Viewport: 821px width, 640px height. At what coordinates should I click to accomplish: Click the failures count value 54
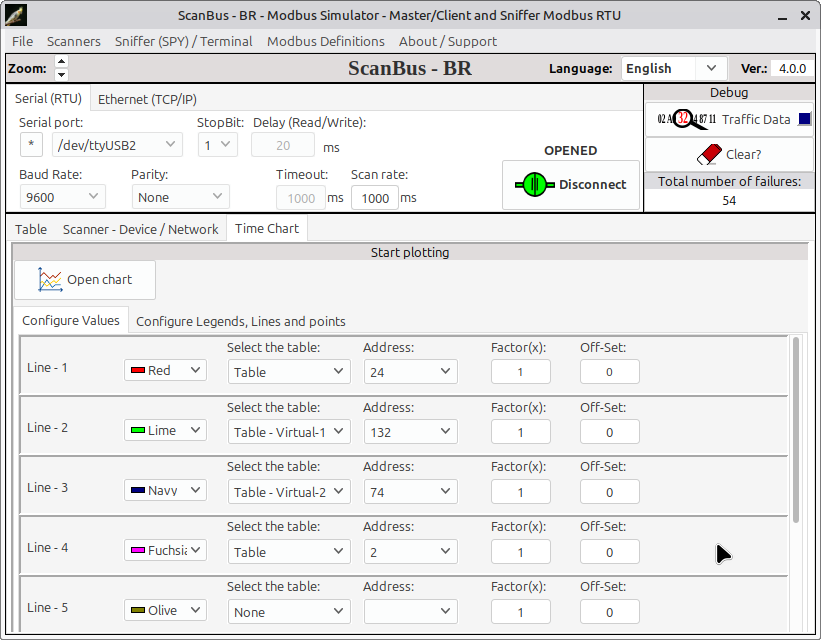[x=729, y=201]
